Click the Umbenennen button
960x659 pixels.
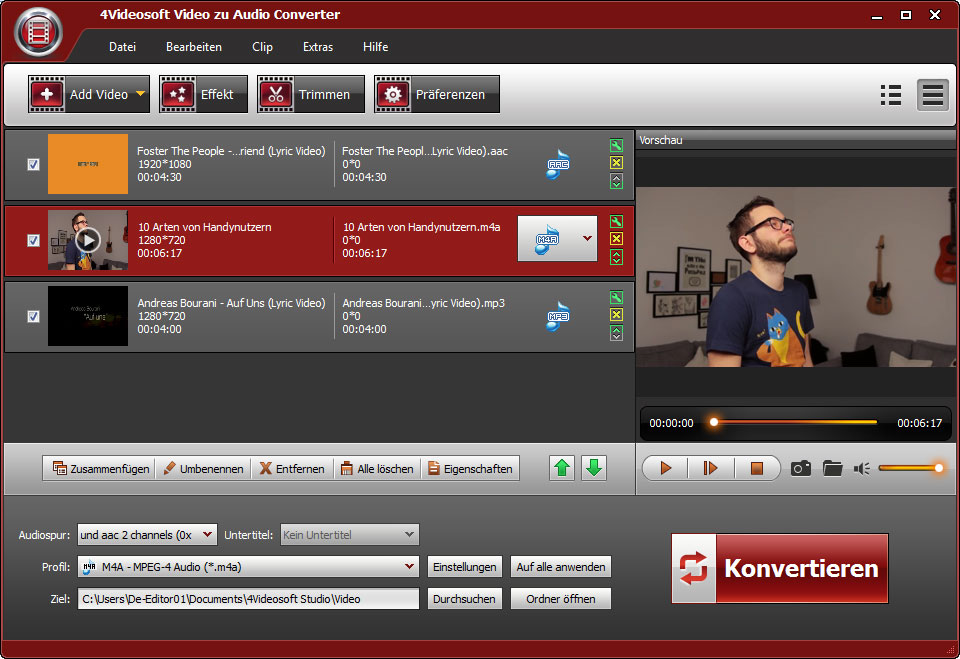tap(203, 469)
